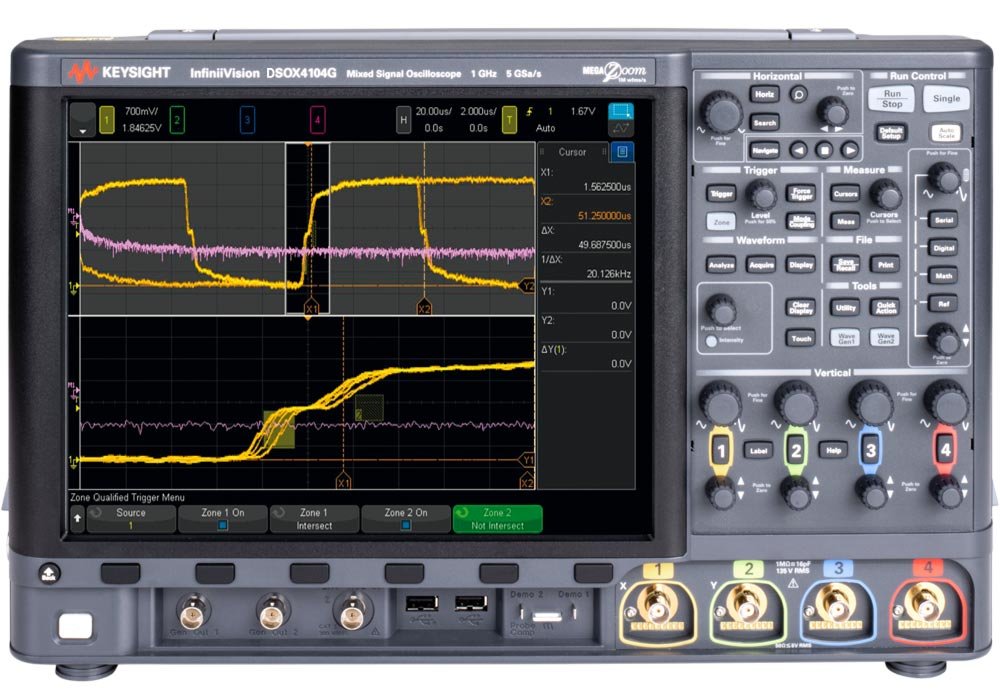Screen dimensions: 1000x700
Task: Tap the up arrow Back softkey
Action: click(76, 519)
